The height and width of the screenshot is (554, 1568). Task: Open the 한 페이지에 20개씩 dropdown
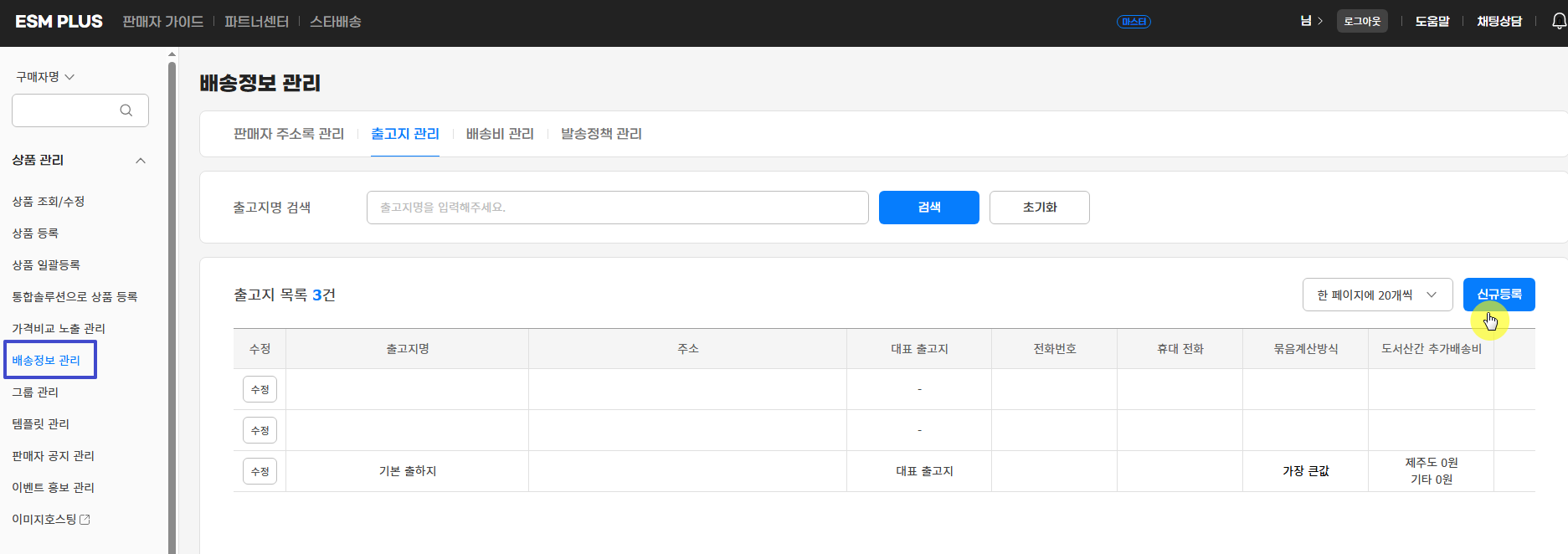[1377, 295]
